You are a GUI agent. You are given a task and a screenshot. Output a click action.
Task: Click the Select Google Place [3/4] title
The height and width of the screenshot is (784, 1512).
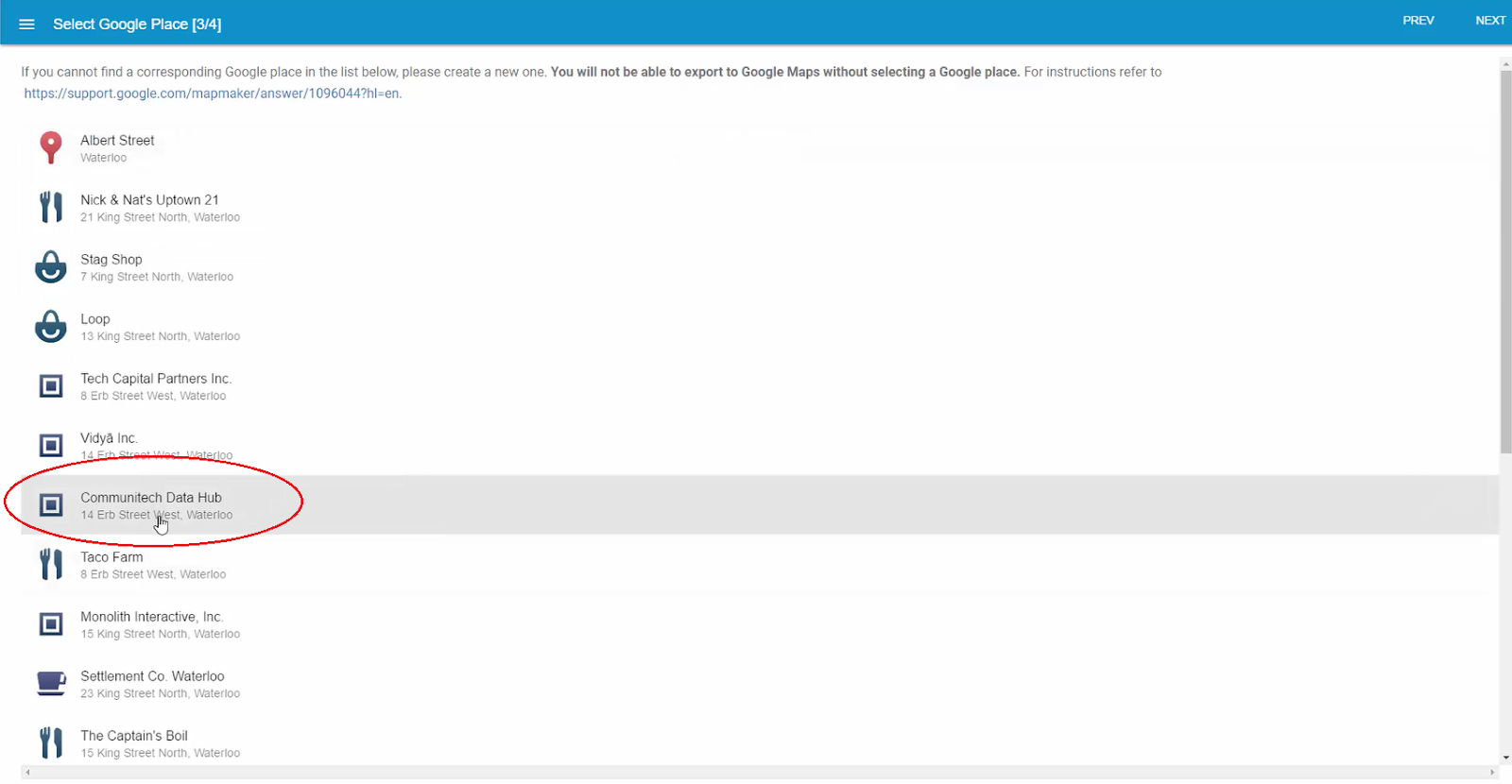point(137,24)
